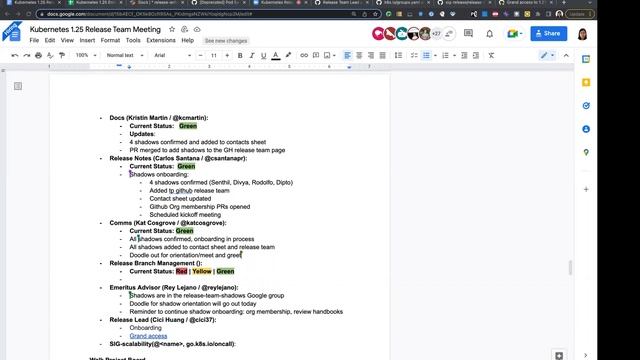Image resolution: width=640 pixels, height=360 pixels.
Task: Click the Share button
Action: pyautogui.click(x=549, y=33)
